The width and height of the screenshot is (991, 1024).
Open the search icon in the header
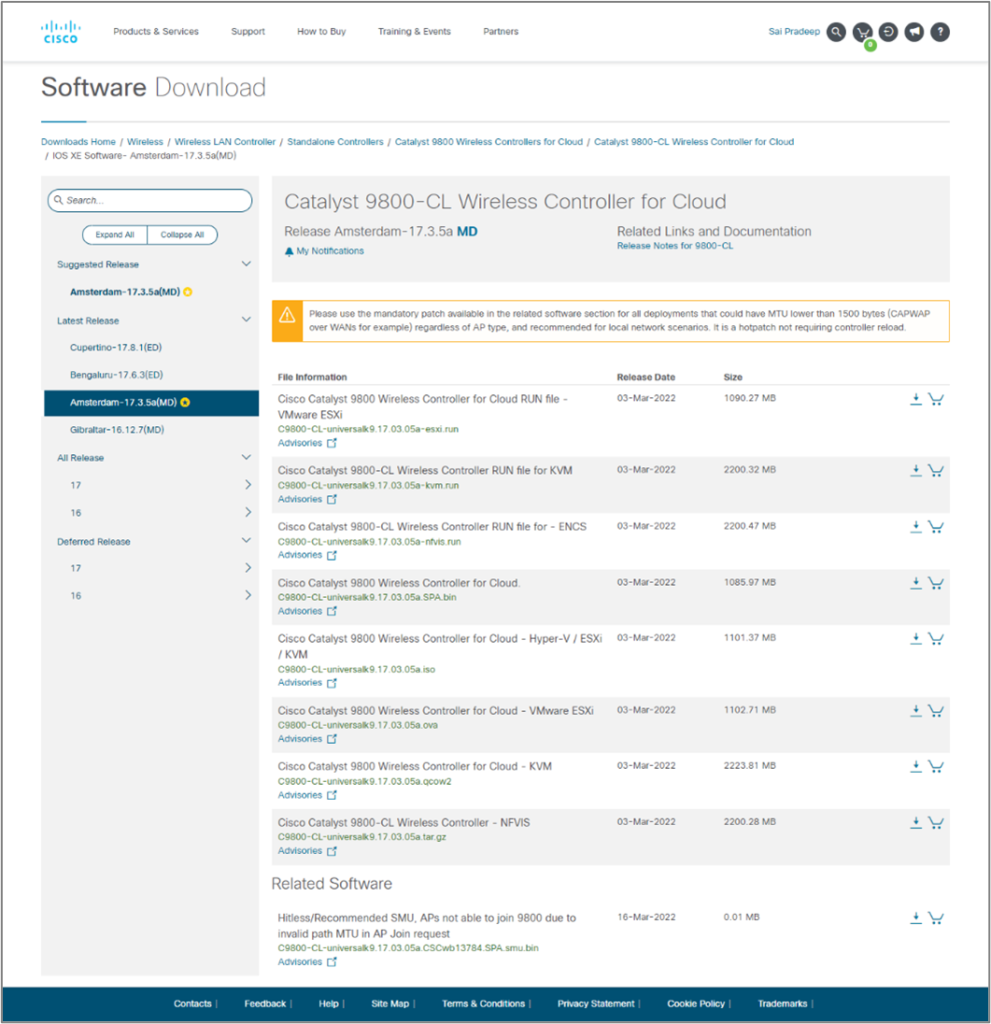point(836,32)
